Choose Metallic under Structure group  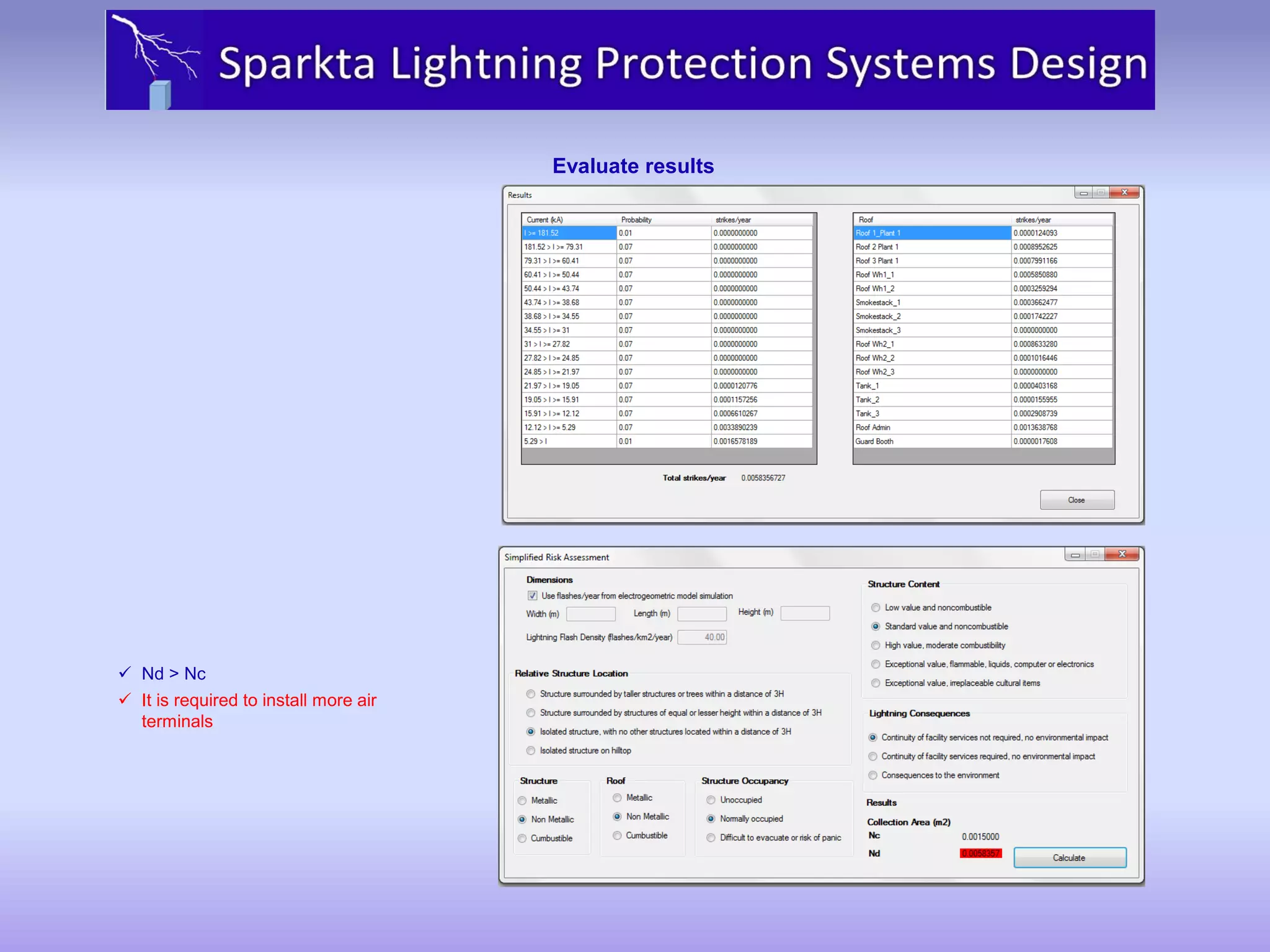click(x=522, y=801)
